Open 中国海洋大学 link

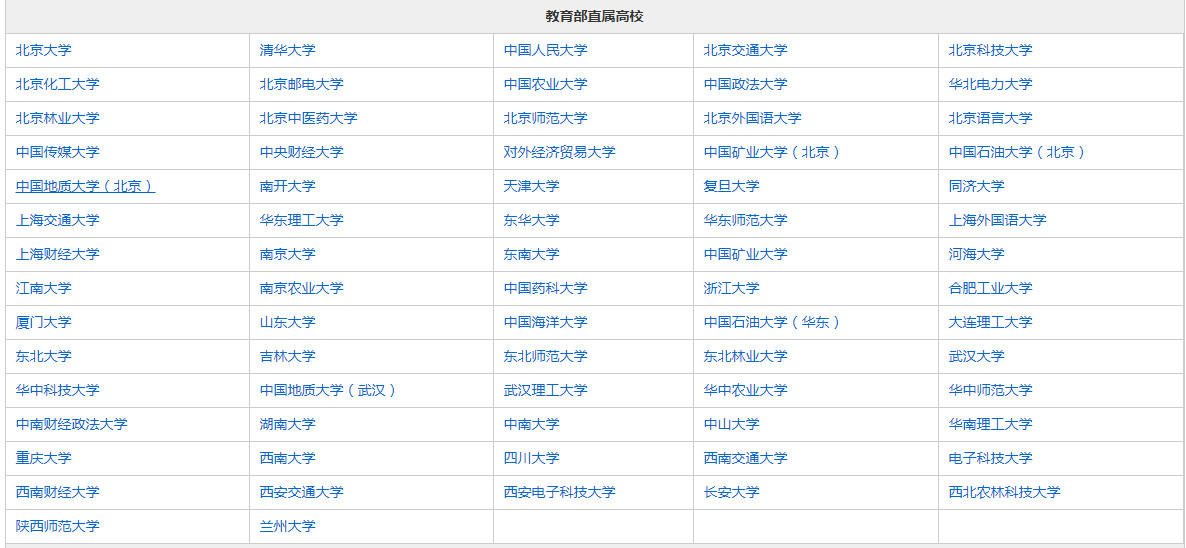545,323
